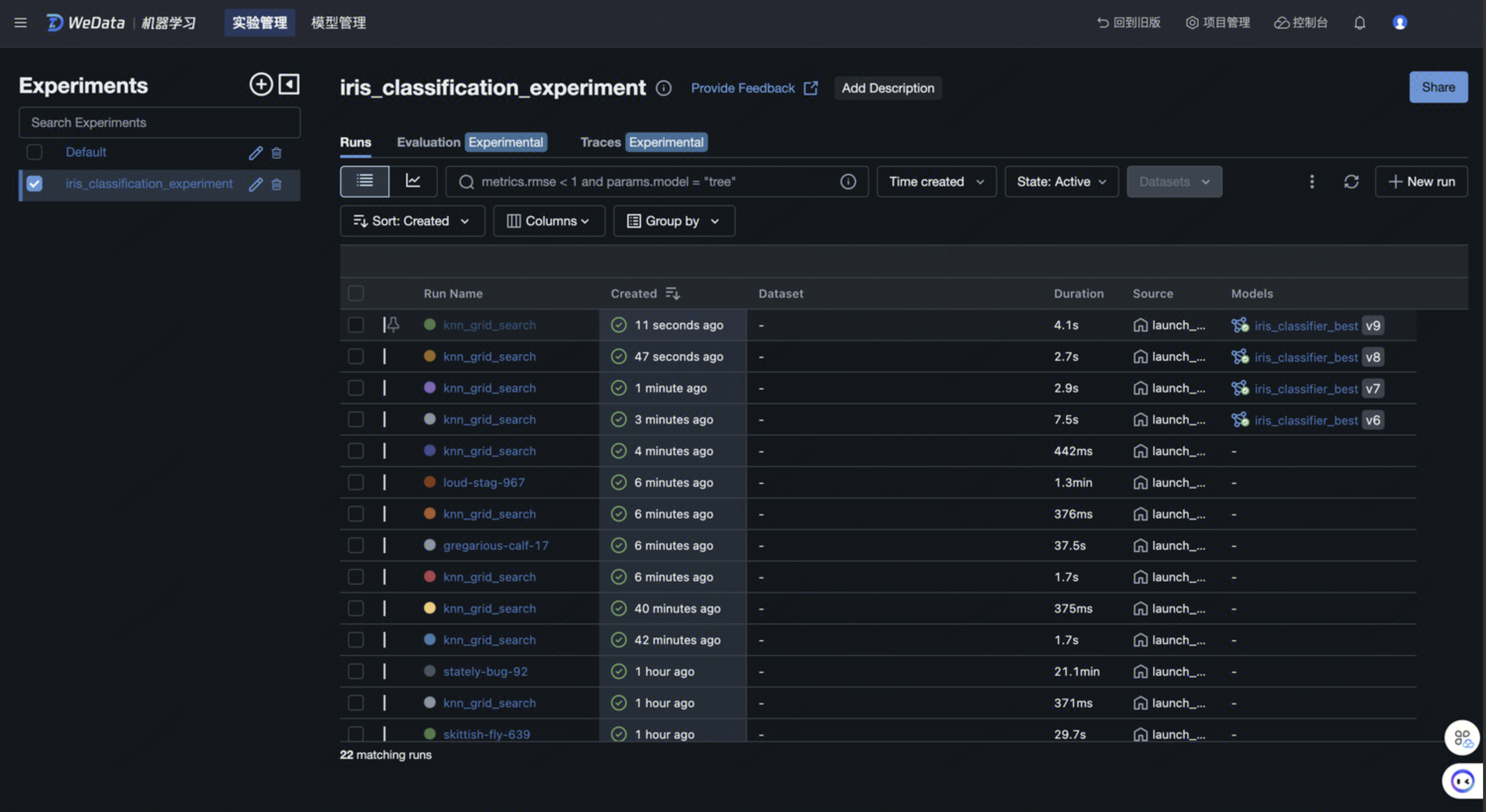This screenshot has width=1486, height=812.
Task: Click the yellow color dot of a knn_grid_search run
Action: point(430,608)
